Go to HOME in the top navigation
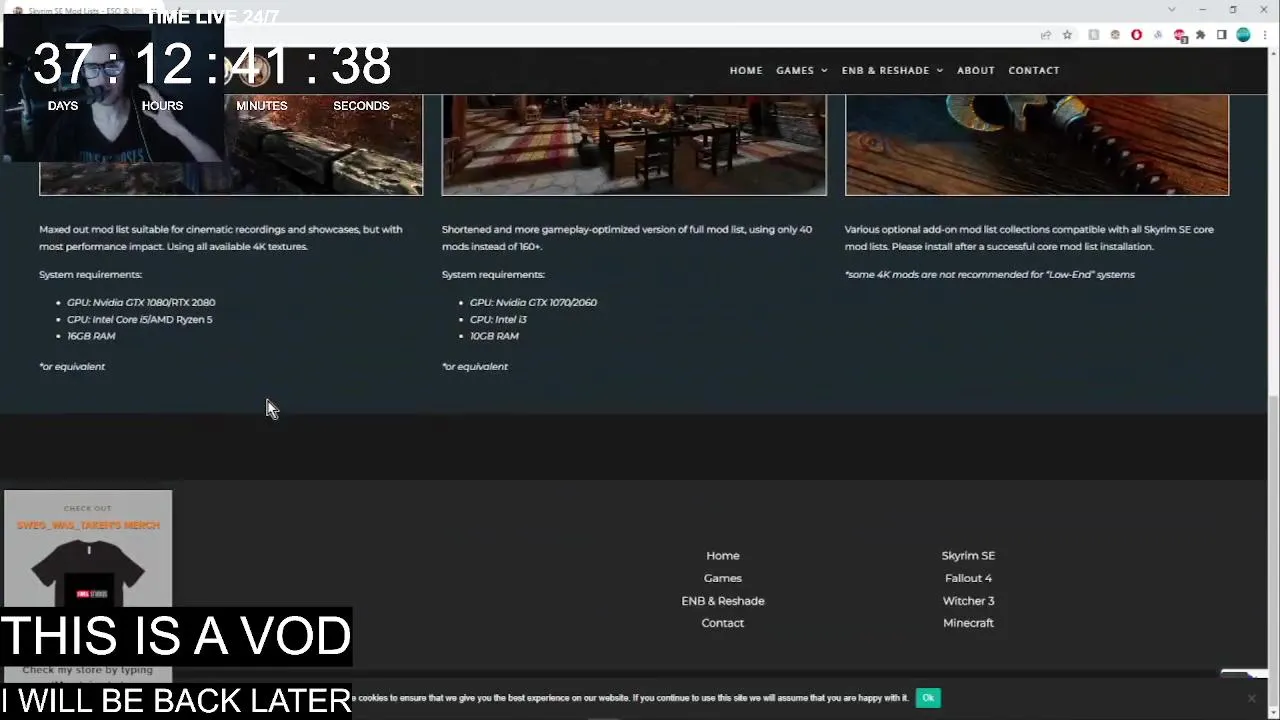1280x720 pixels. point(746,70)
